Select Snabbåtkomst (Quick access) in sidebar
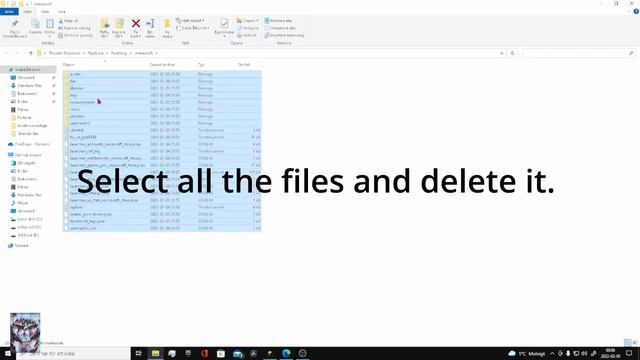 pos(28,70)
